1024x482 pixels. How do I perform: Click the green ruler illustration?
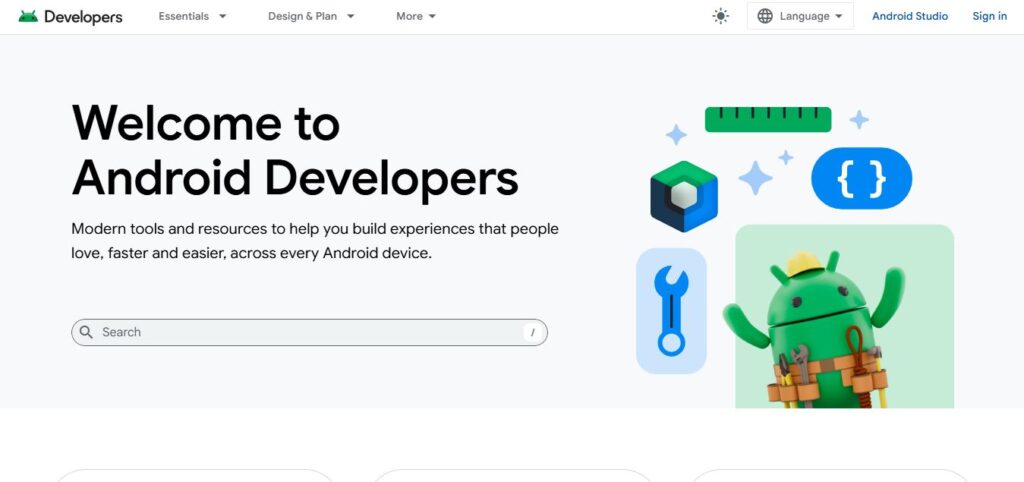[767, 120]
